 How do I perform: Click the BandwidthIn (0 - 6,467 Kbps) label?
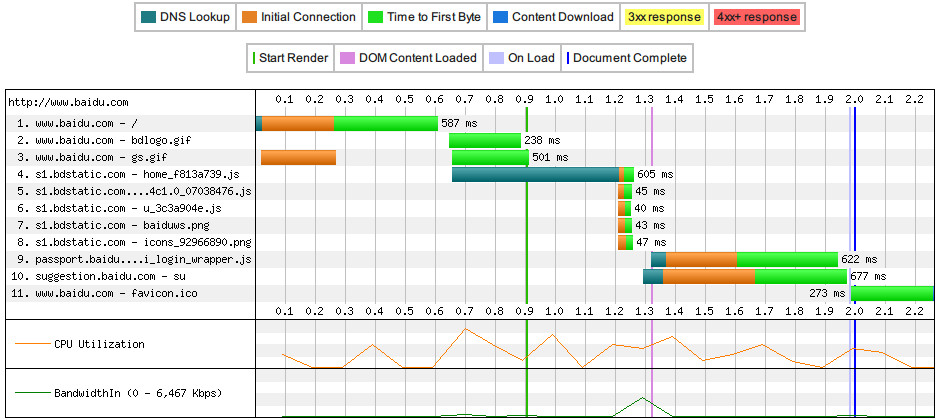point(138,394)
